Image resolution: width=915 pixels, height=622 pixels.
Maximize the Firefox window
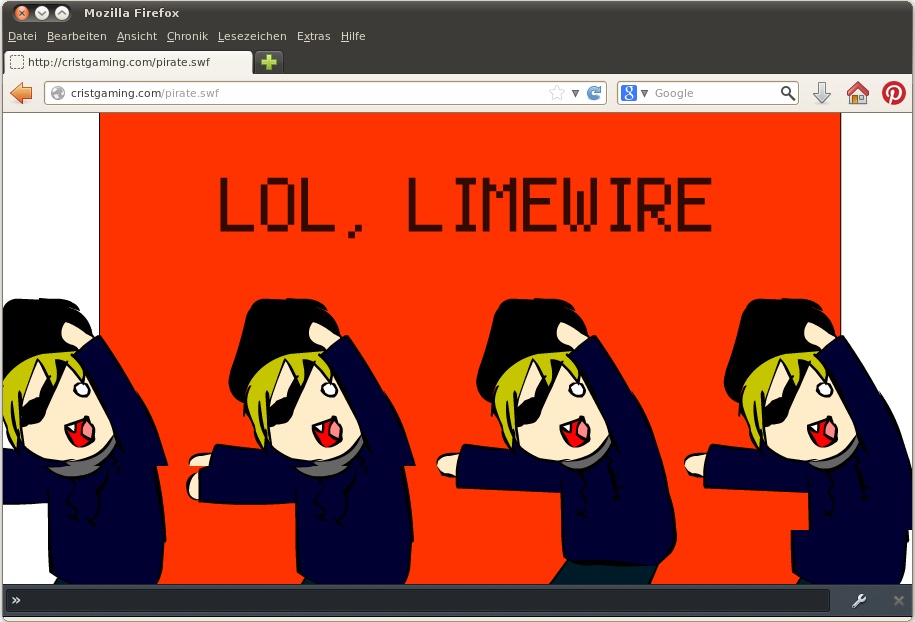click(61, 12)
